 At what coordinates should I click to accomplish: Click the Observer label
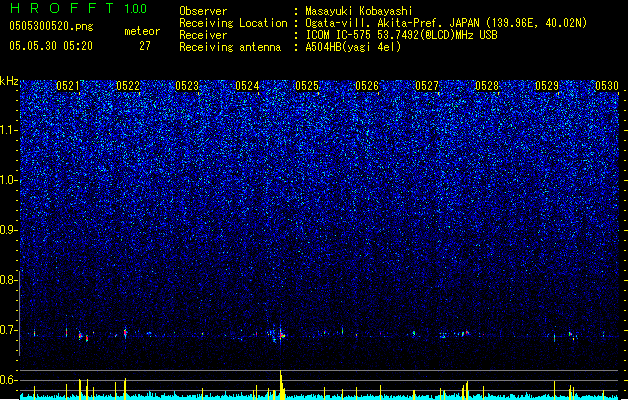pyautogui.click(x=203, y=11)
